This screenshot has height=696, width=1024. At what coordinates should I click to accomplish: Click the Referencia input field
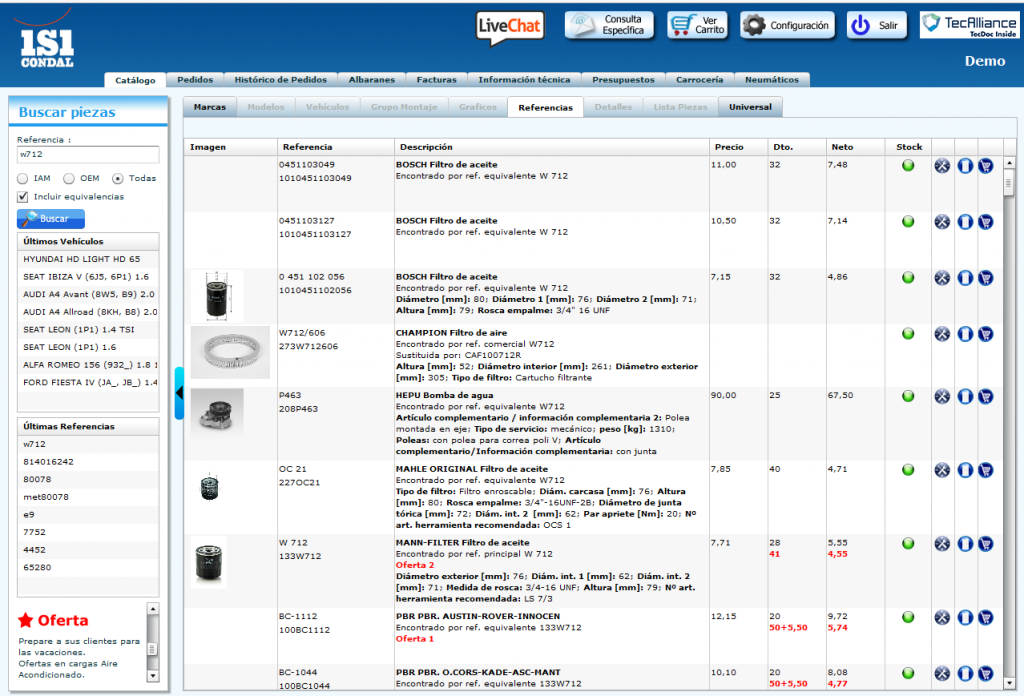(88, 155)
